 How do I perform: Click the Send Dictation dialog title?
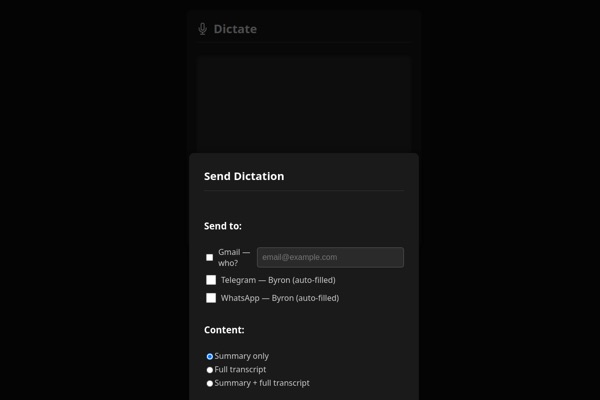coord(244,176)
